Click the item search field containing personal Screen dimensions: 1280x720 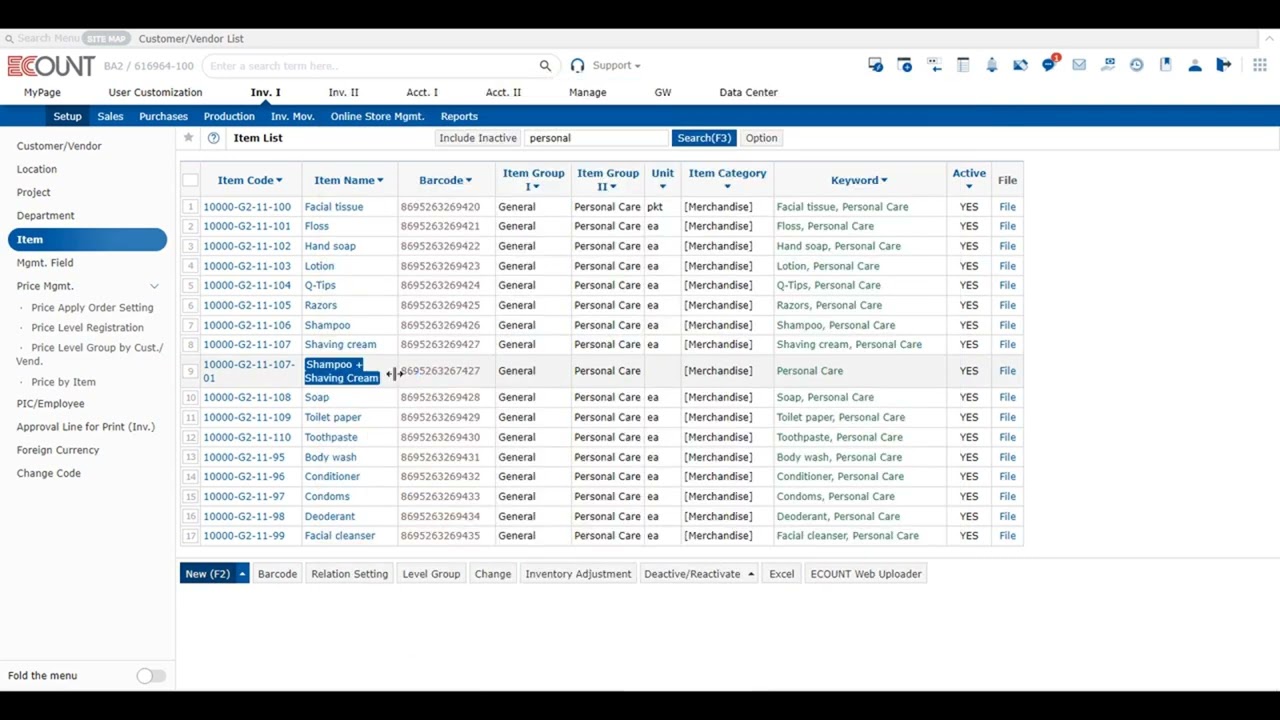click(597, 138)
